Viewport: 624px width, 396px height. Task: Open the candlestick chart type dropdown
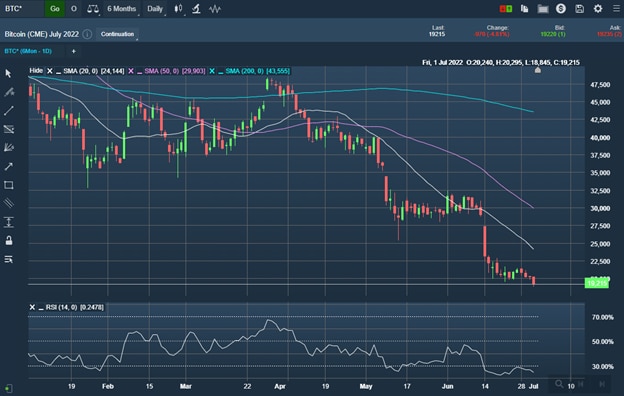tap(178, 9)
